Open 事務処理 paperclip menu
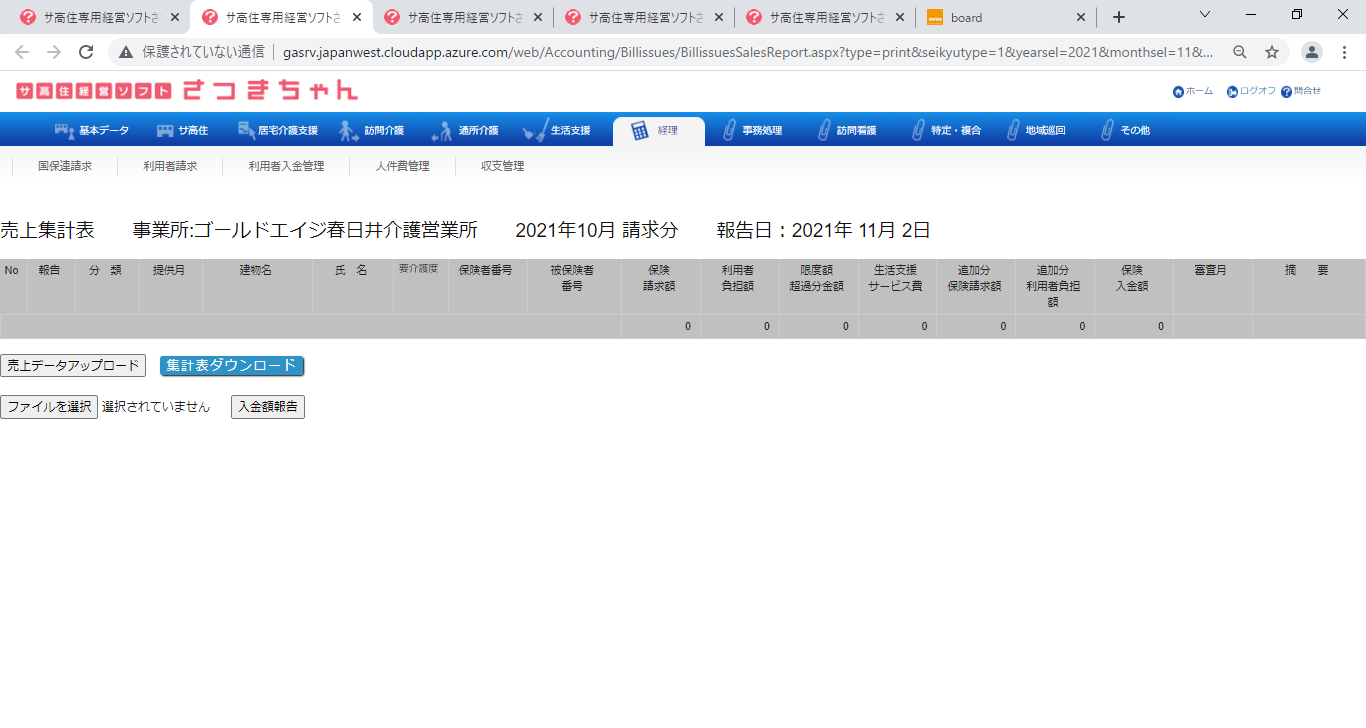Screen dimensions: 1366x728 729,130
